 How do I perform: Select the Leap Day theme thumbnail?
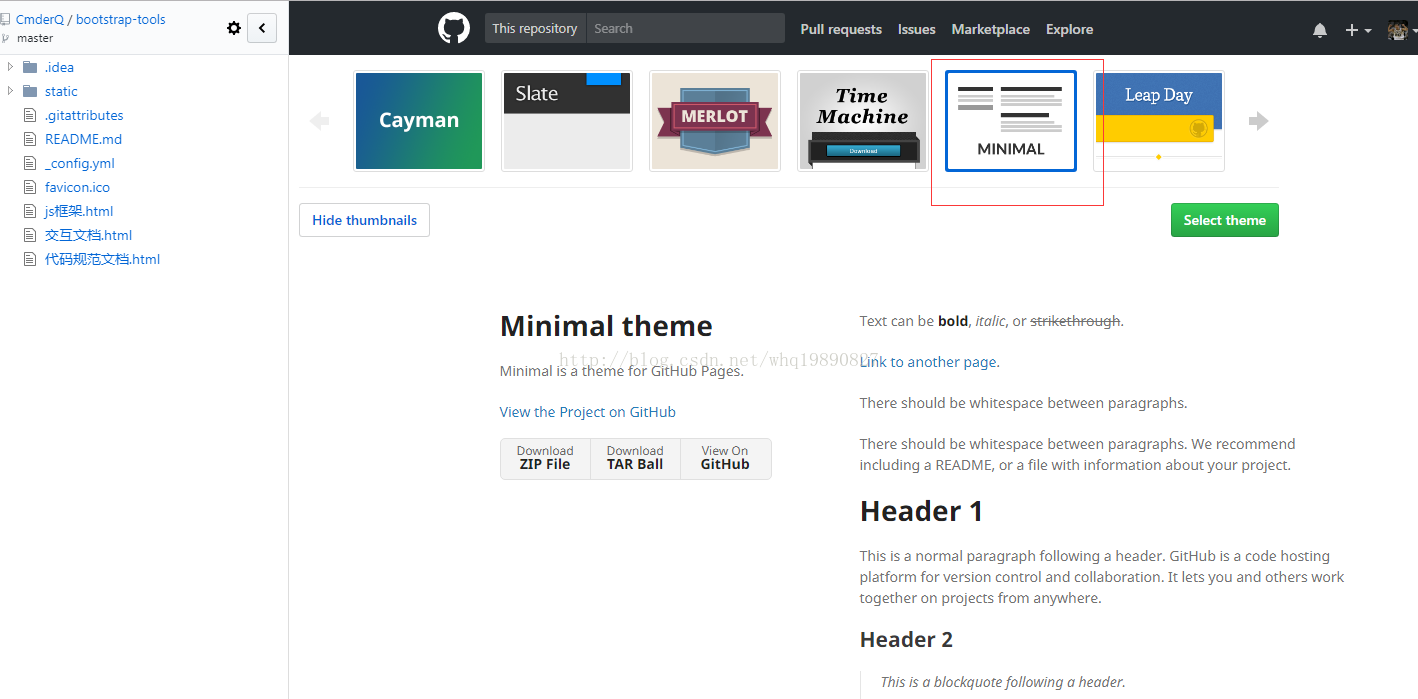[1159, 121]
